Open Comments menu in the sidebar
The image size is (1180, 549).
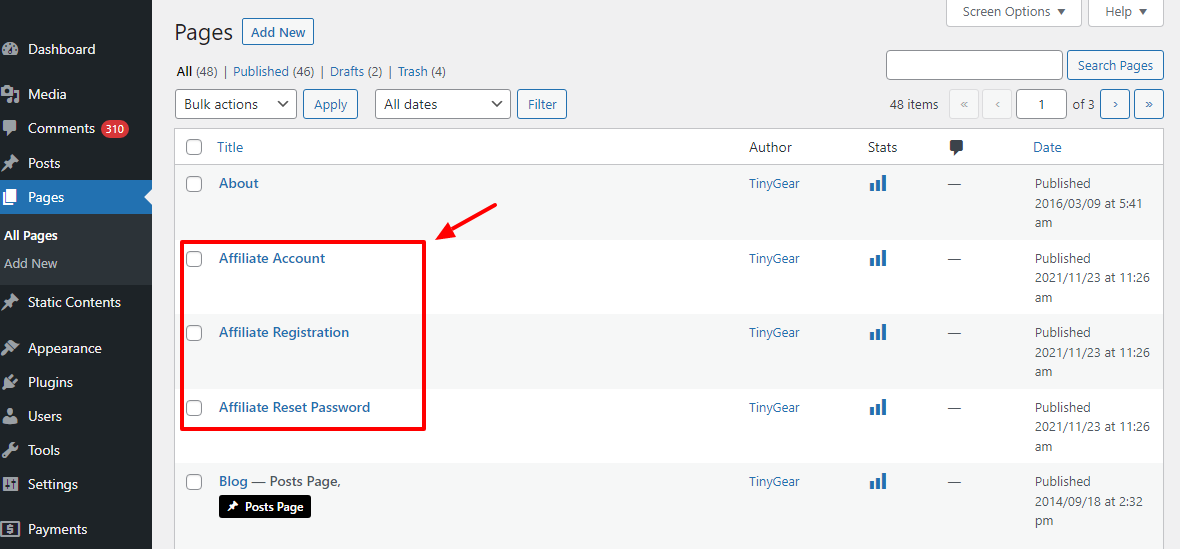(x=61, y=128)
